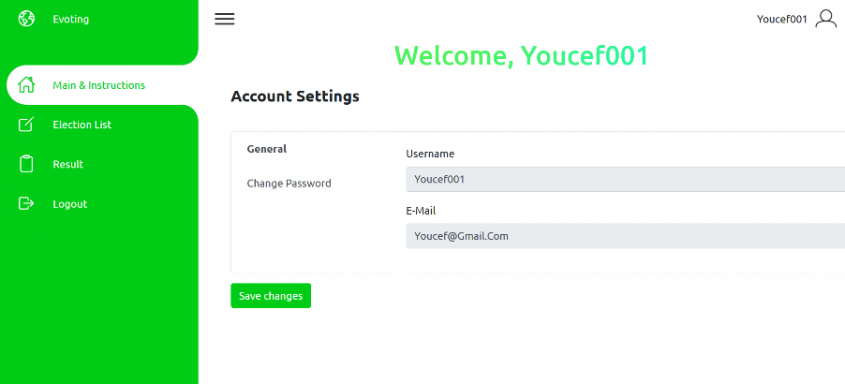845x384 pixels.
Task: Toggle the hamburger sidebar menu icon
Action: click(225, 19)
